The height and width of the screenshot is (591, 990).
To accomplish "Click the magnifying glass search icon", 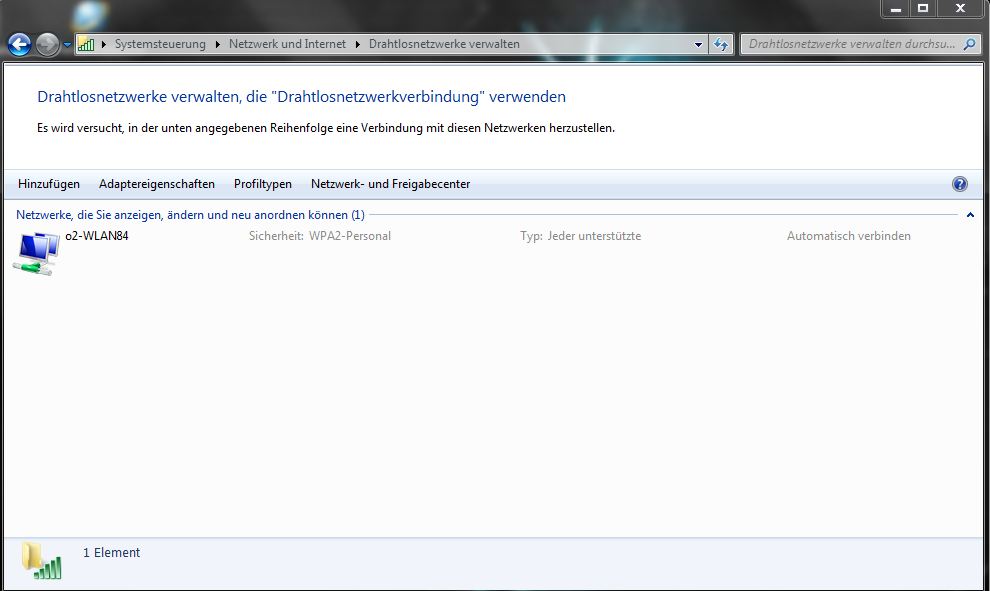I will coord(969,44).
